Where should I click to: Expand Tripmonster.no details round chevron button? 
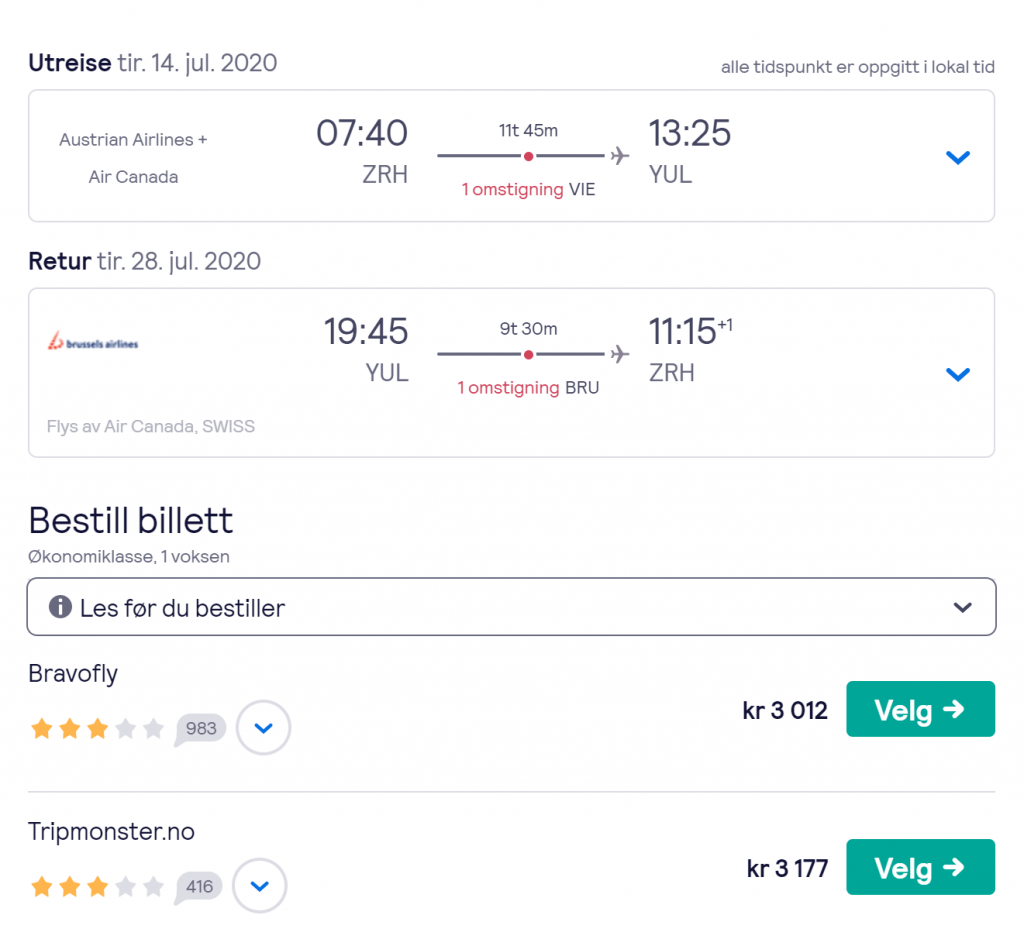(x=260, y=886)
